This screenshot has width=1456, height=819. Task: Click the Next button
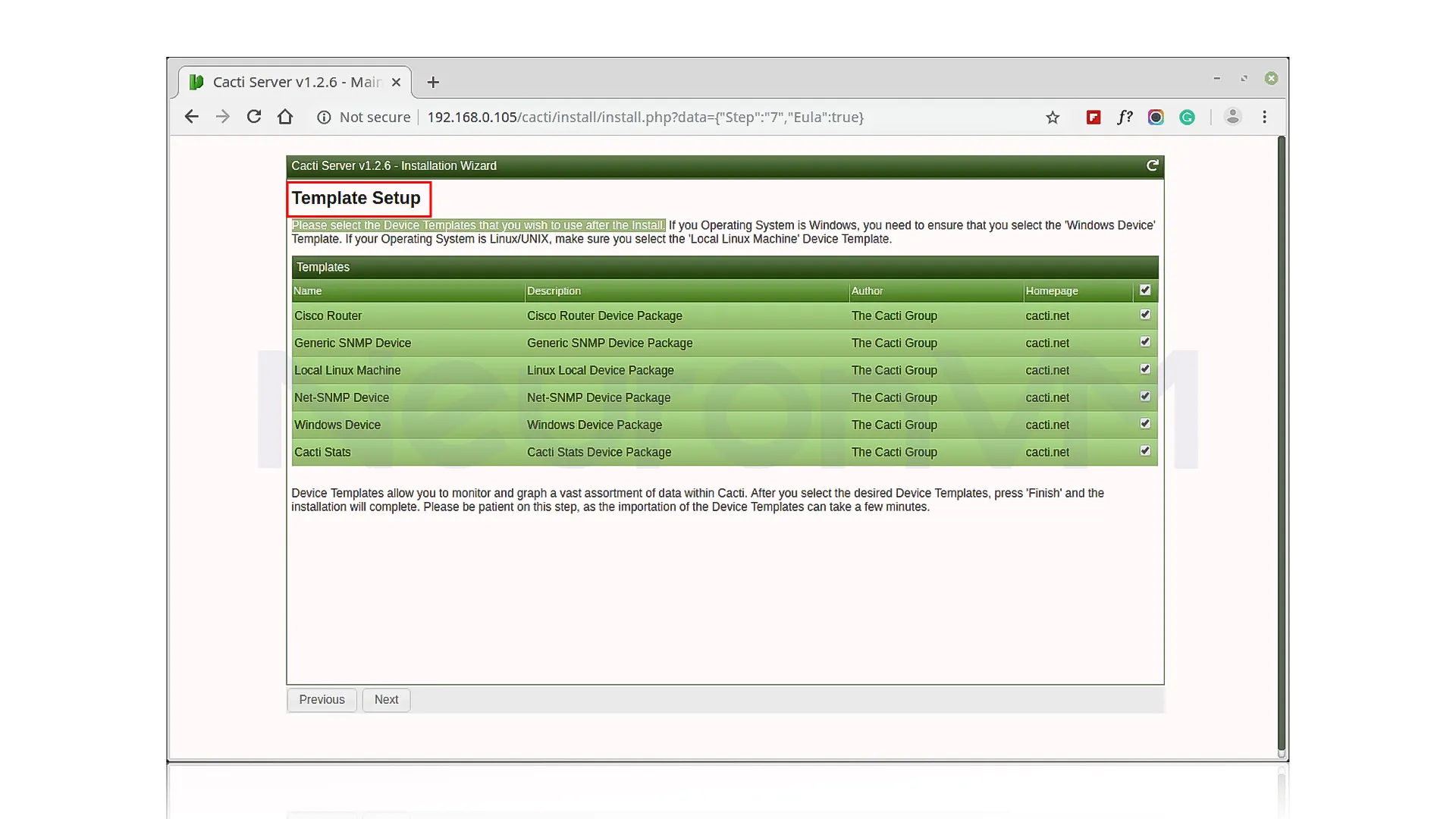(386, 699)
